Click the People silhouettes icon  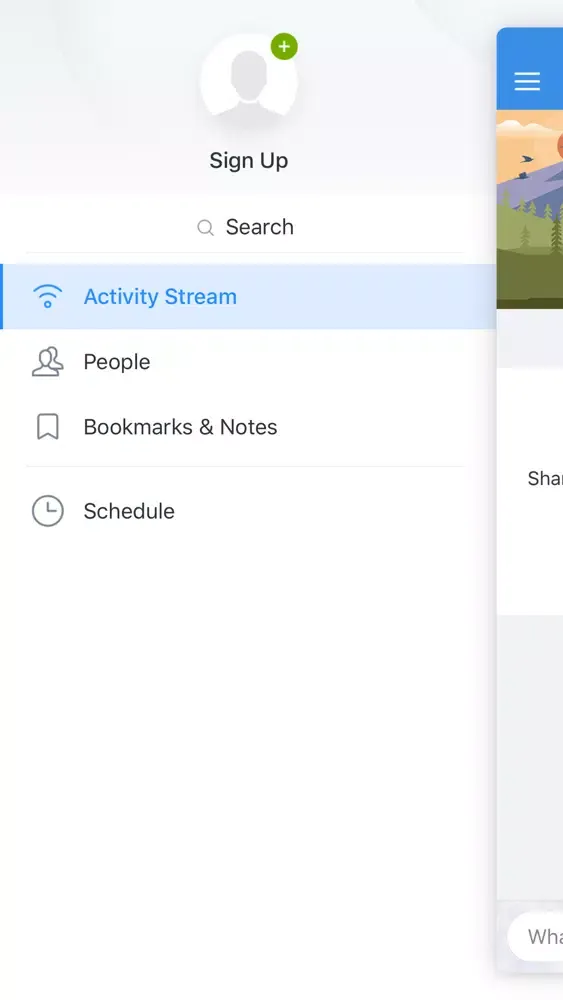tap(48, 362)
